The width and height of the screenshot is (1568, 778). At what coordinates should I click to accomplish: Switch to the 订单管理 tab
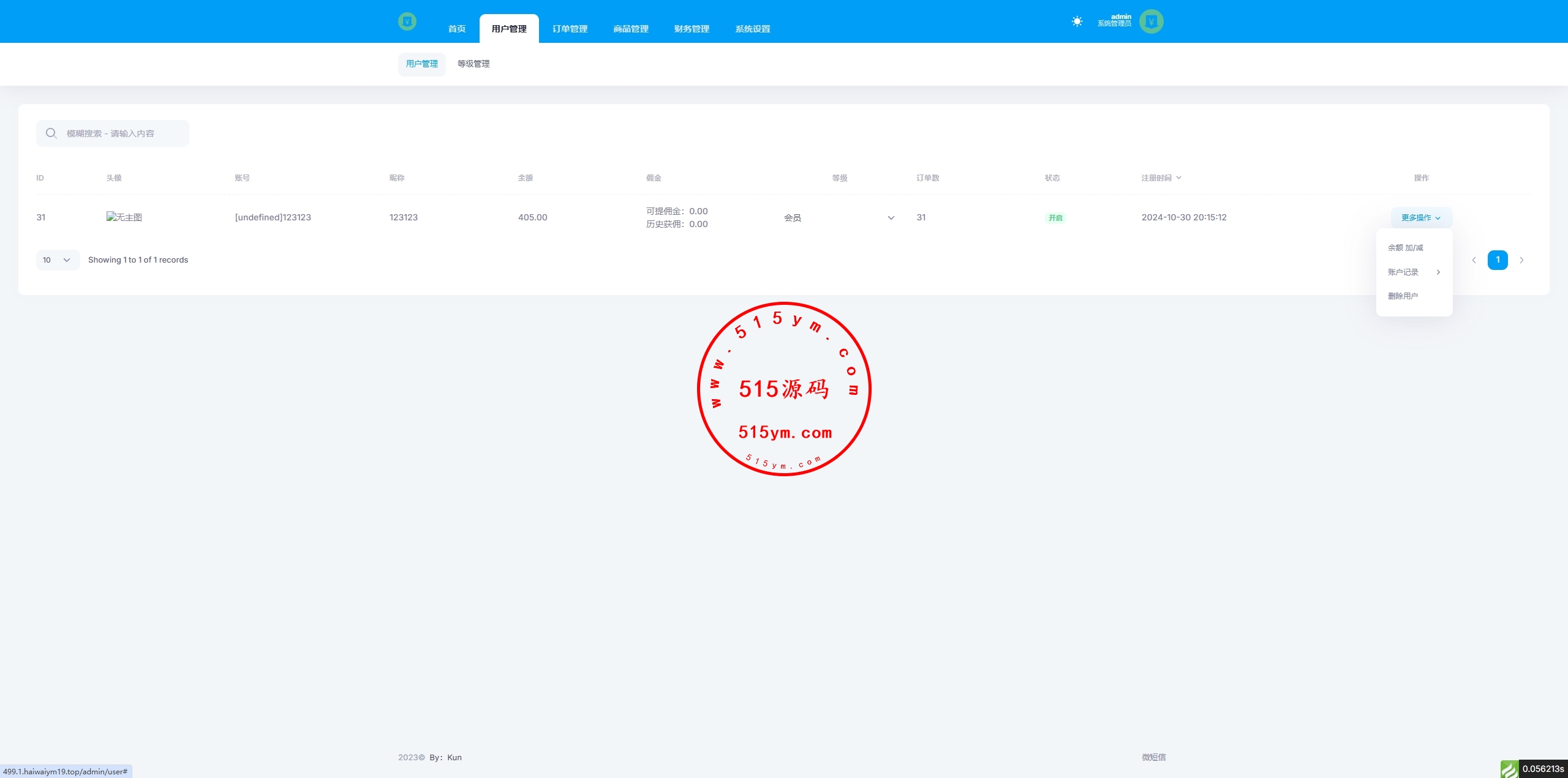(570, 29)
